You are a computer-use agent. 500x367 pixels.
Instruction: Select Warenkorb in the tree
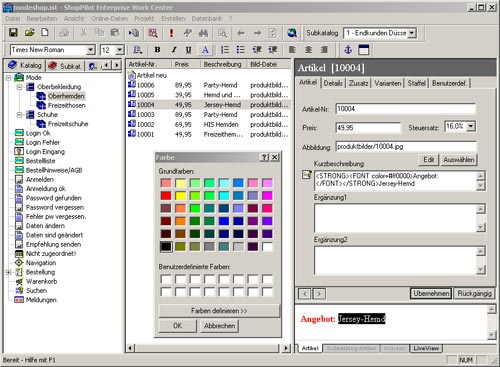42,281
